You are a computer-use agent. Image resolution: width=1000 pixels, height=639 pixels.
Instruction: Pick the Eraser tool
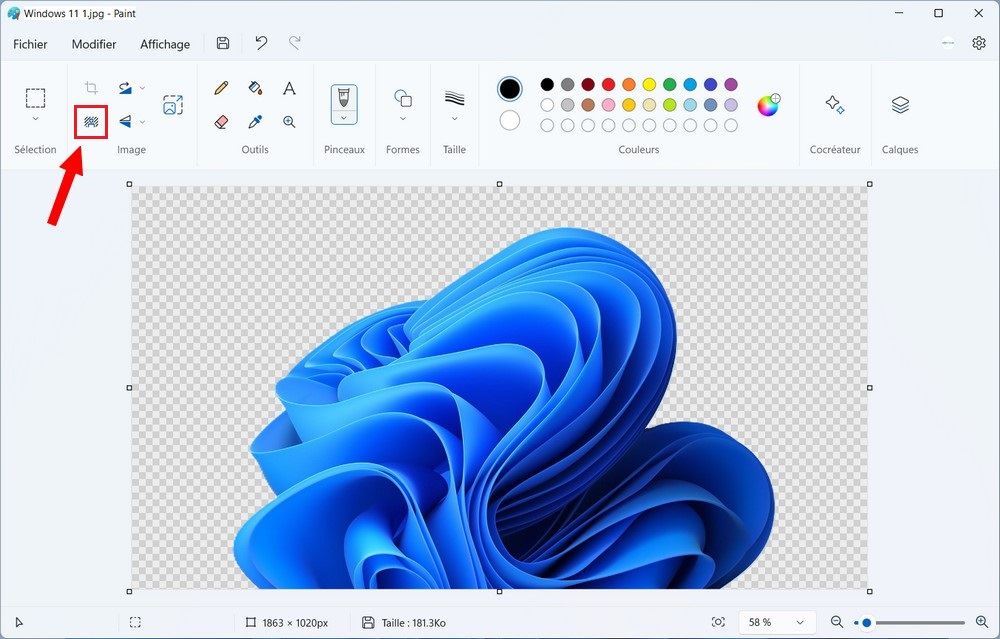coord(222,122)
